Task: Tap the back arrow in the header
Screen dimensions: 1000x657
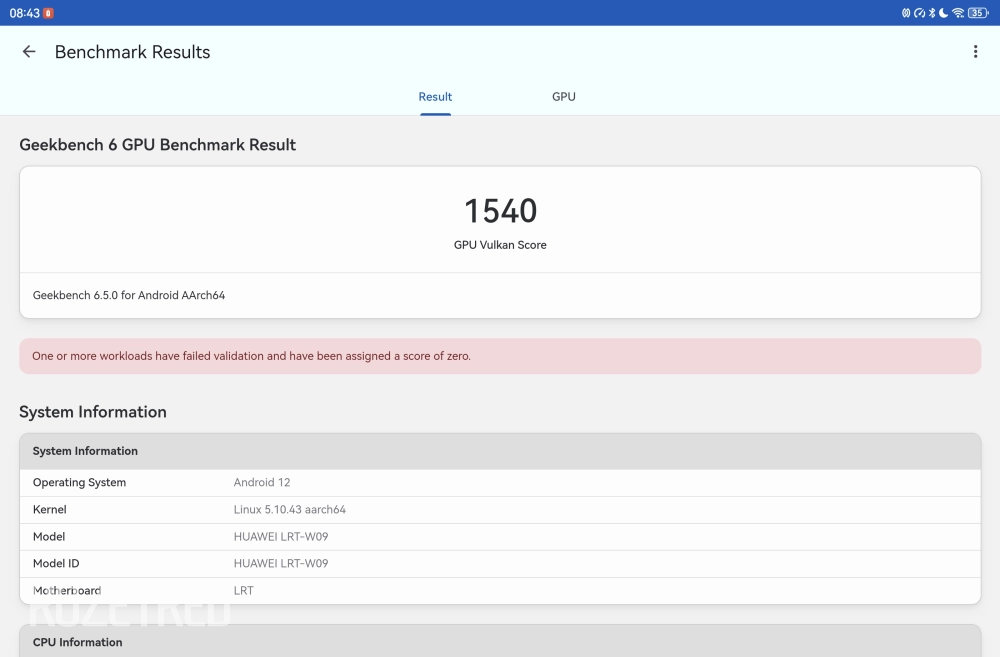Action: click(29, 52)
